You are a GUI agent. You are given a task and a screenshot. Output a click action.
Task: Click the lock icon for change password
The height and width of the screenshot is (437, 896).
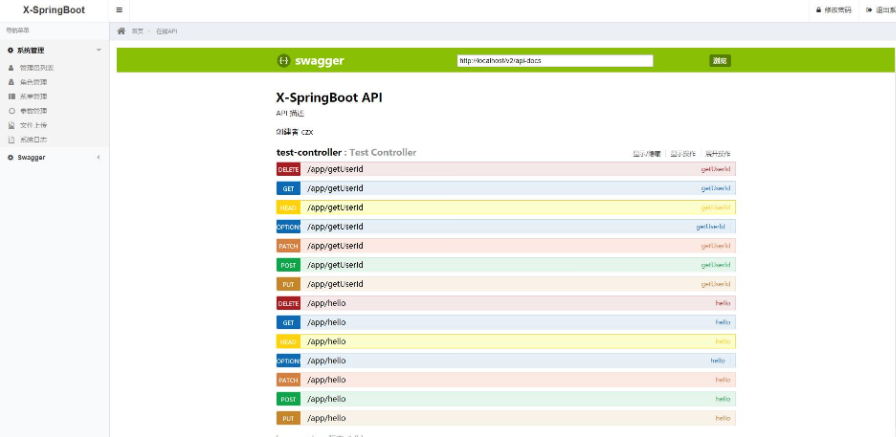(x=818, y=10)
